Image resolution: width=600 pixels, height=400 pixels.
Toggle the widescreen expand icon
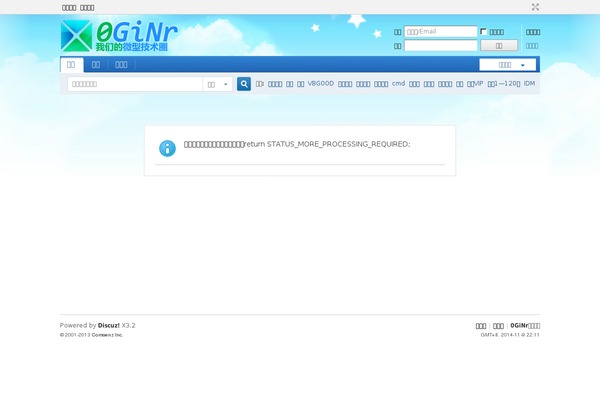535,7
